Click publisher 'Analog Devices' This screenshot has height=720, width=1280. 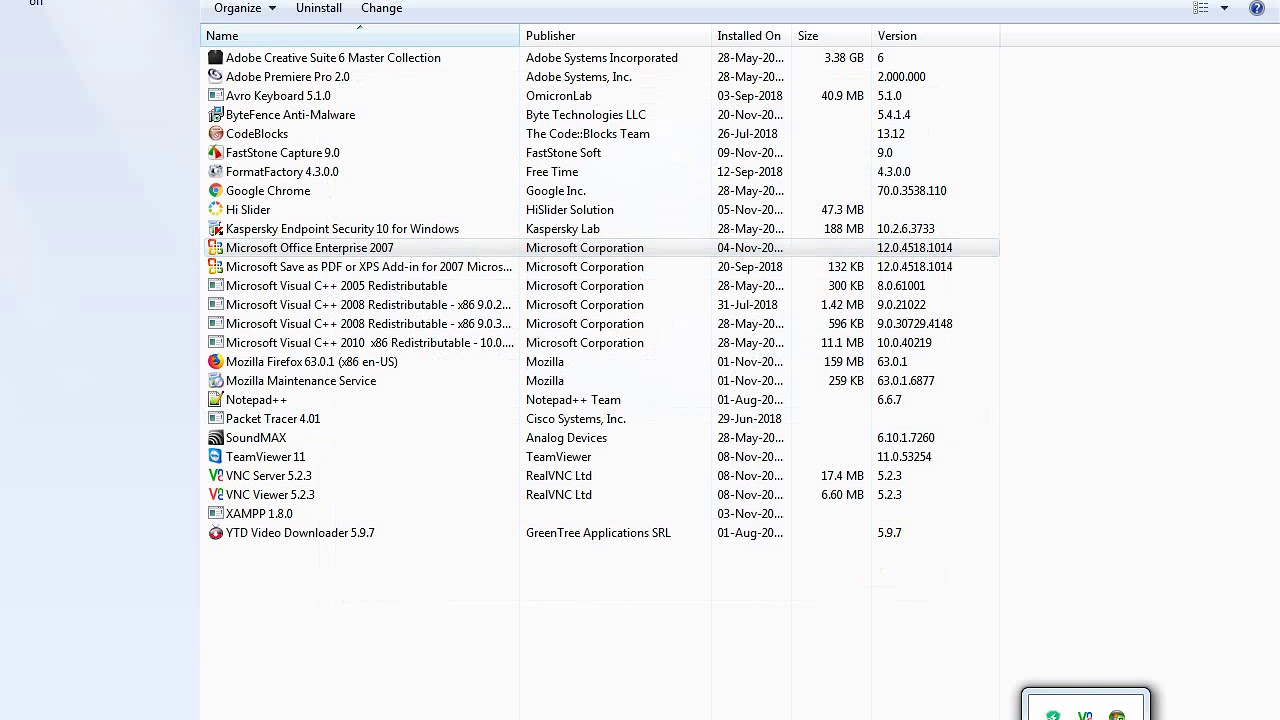coord(566,438)
